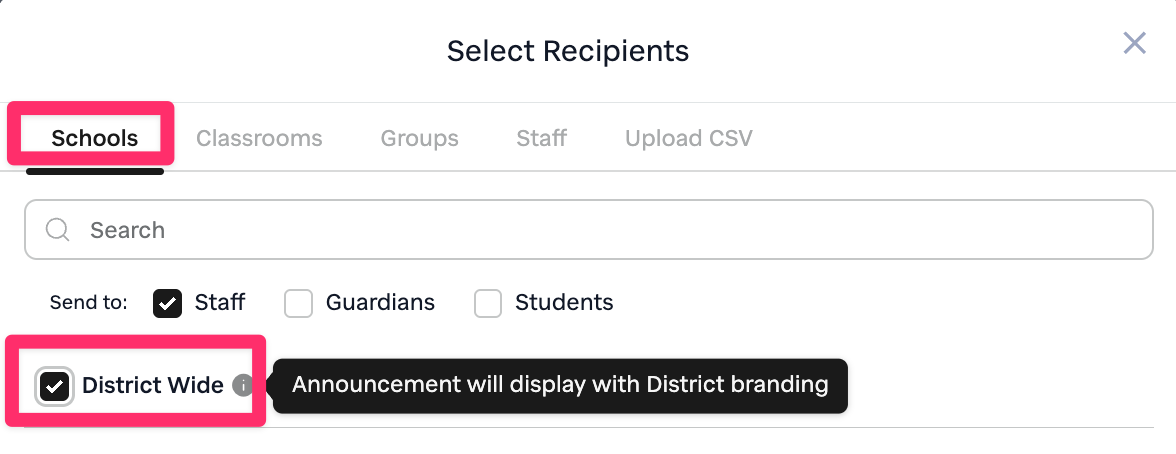Viewport: 1176px width, 454px height.
Task: Click the Select Recipients dialog title
Action: [567, 51]
